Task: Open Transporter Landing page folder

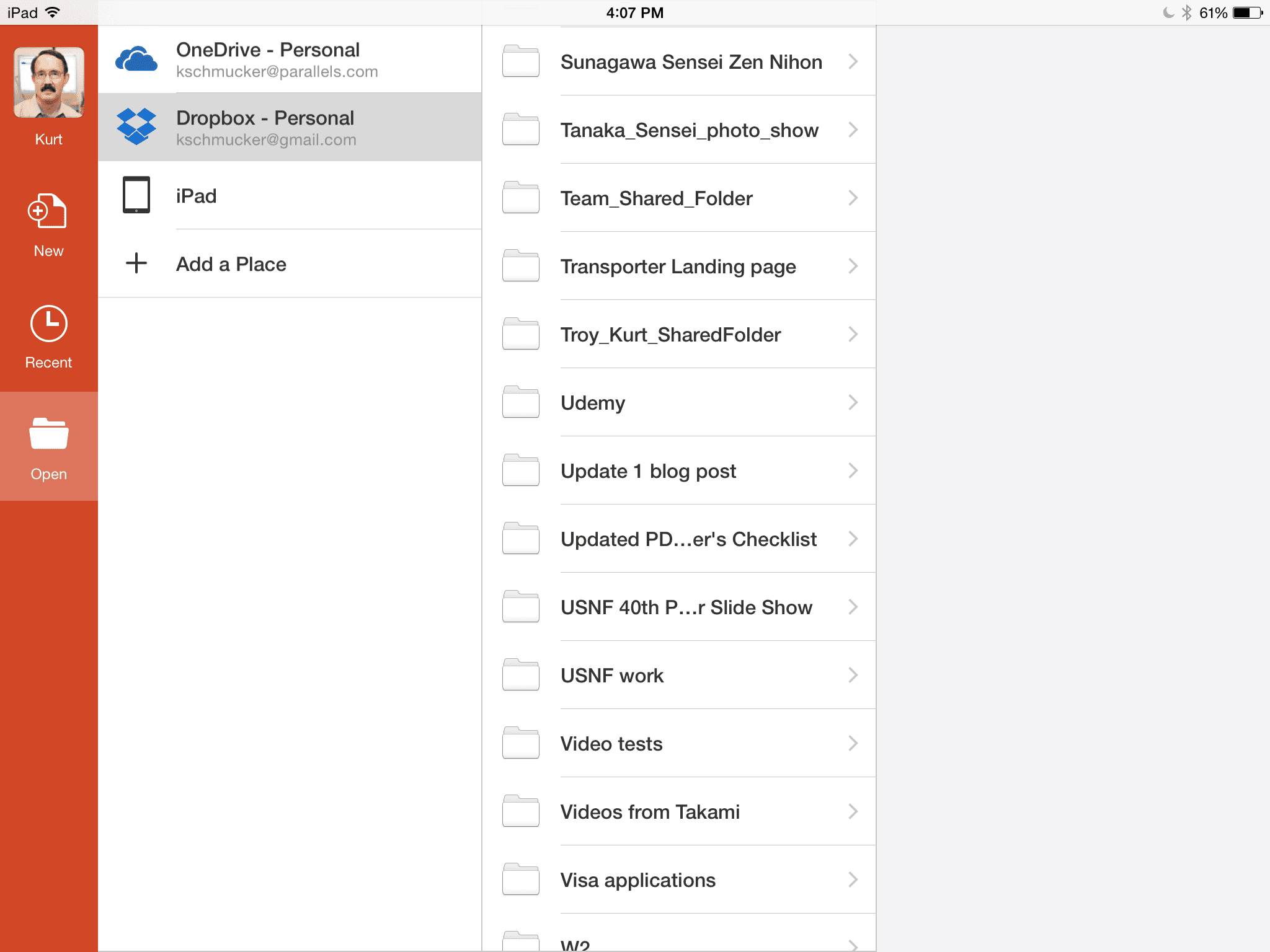Action: point(680,266)
